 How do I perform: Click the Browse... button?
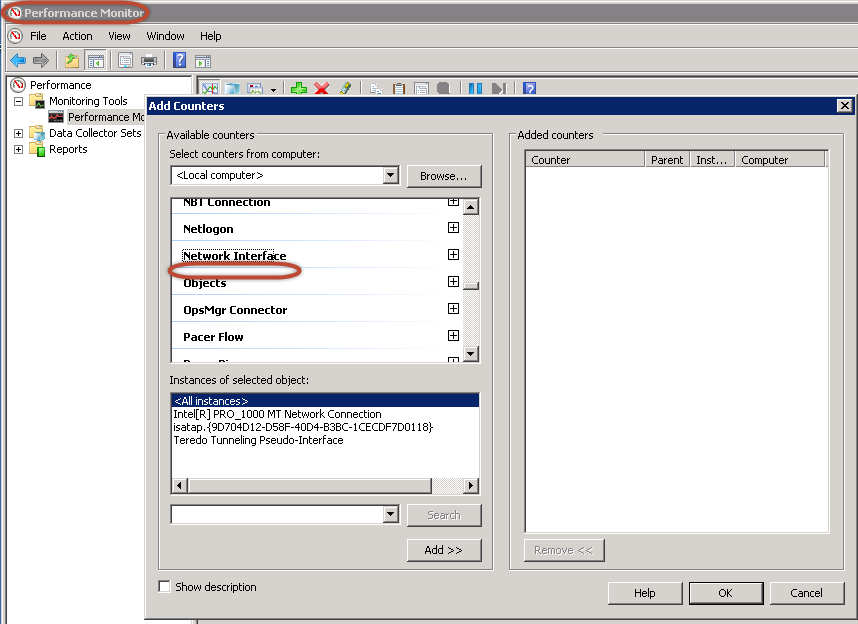click(444, 176)
